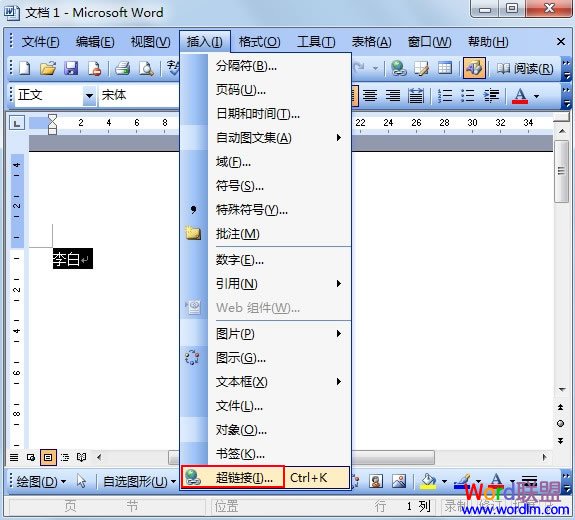This screenshot has width=575, height=520.
Task: Expand the 文本框(X) submenu
Action: pos(265,382)
